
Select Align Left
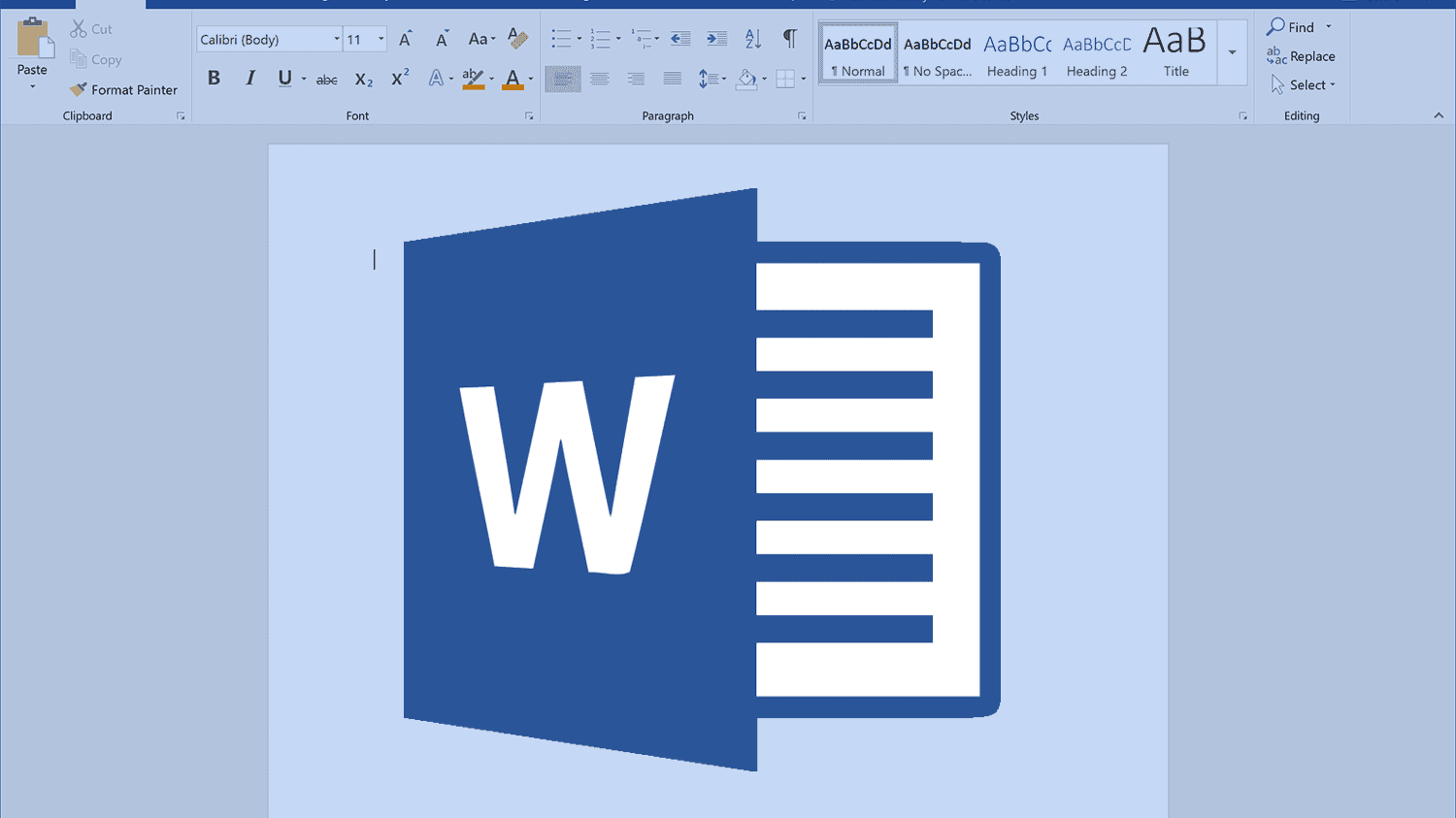pos(563,79)
